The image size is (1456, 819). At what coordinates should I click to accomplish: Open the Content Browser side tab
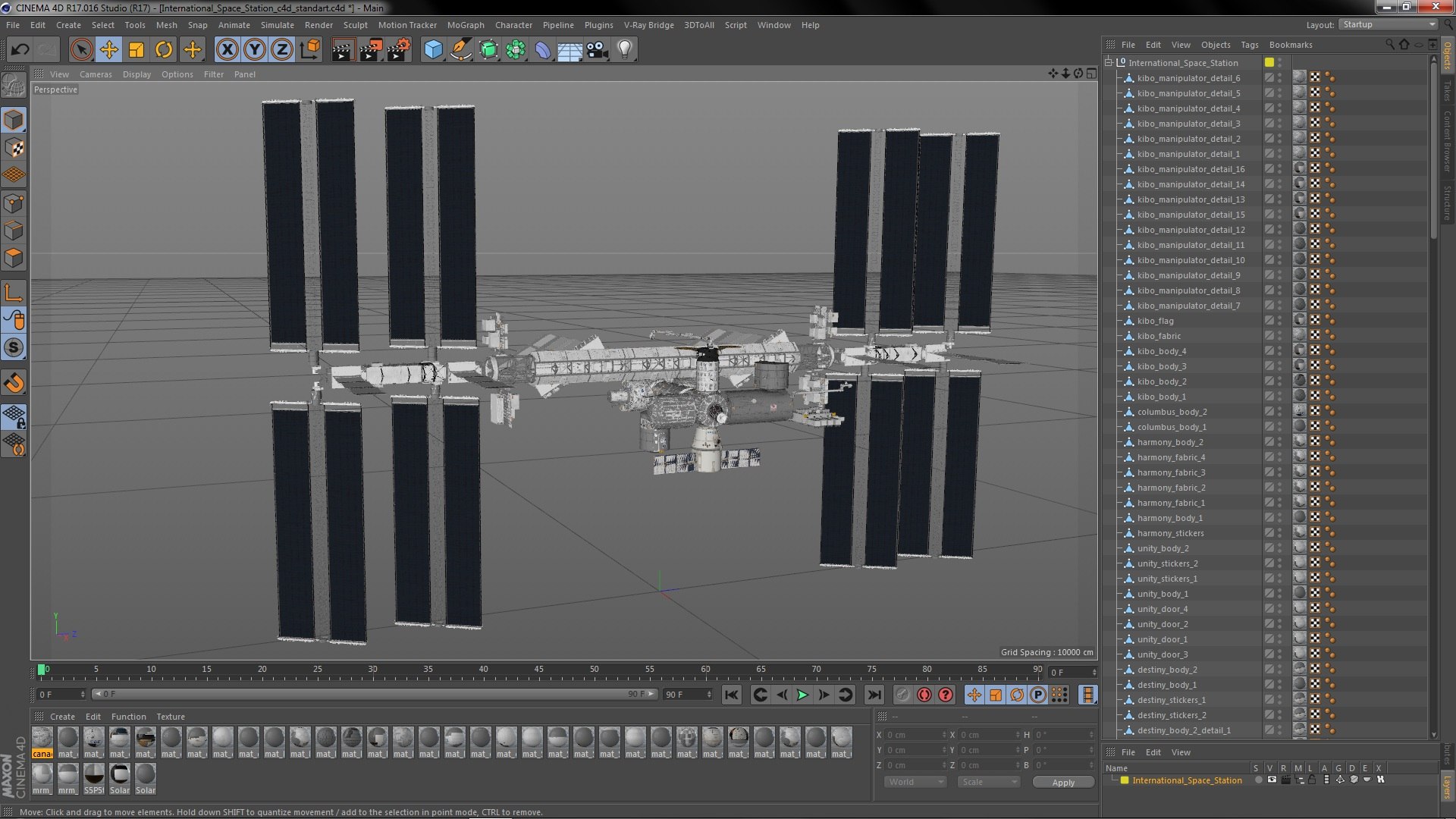click(x=1447, y=141)
